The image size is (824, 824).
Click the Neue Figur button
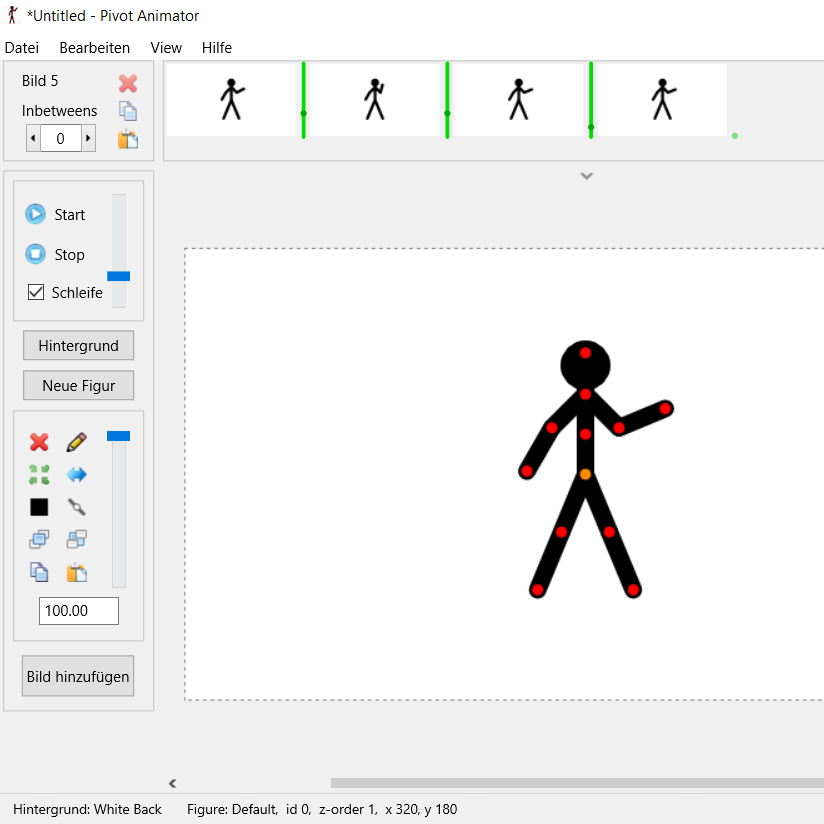tap(78, 385)
